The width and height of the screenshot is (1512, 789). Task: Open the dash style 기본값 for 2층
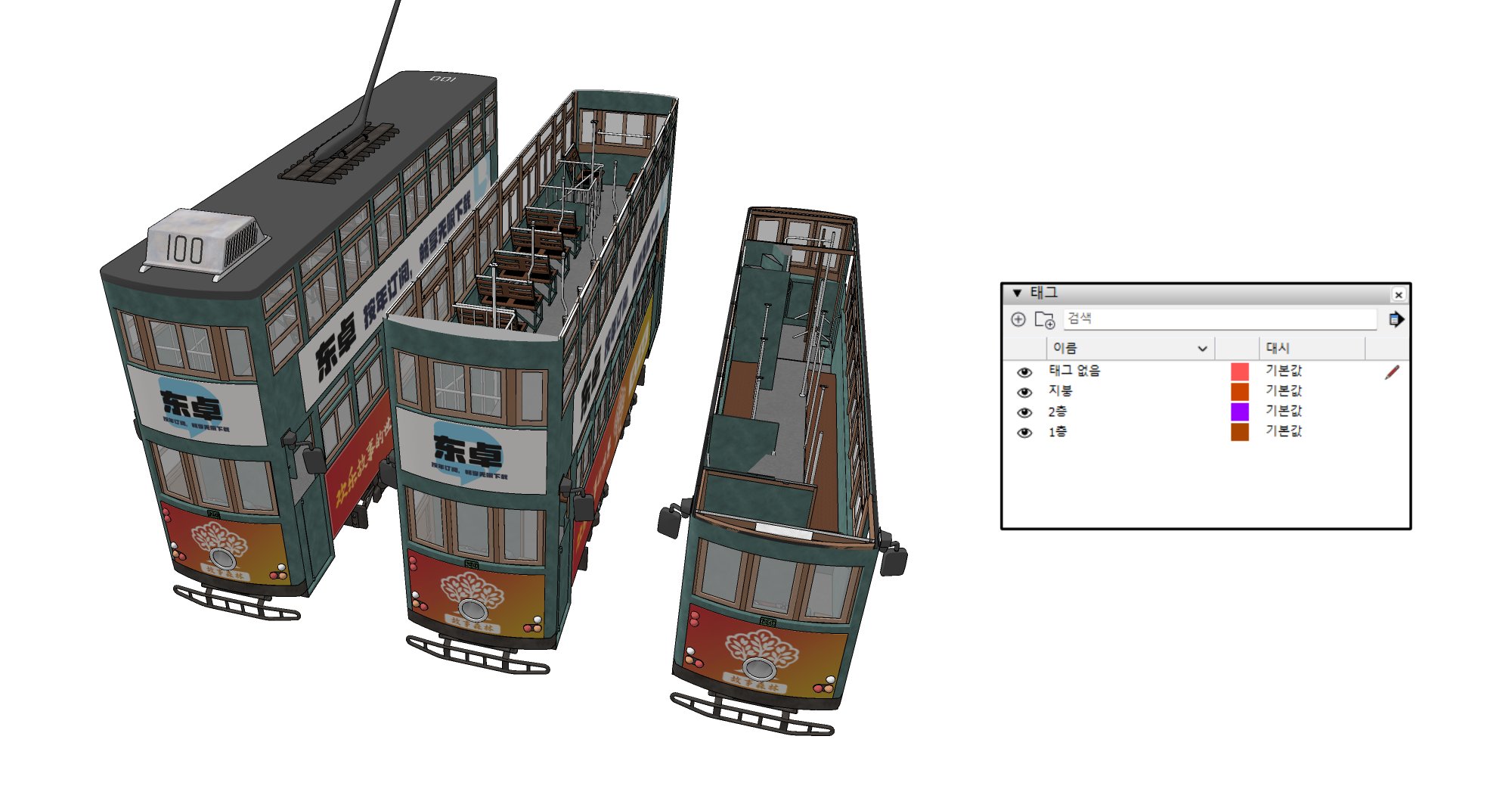tap(1284, 411)
